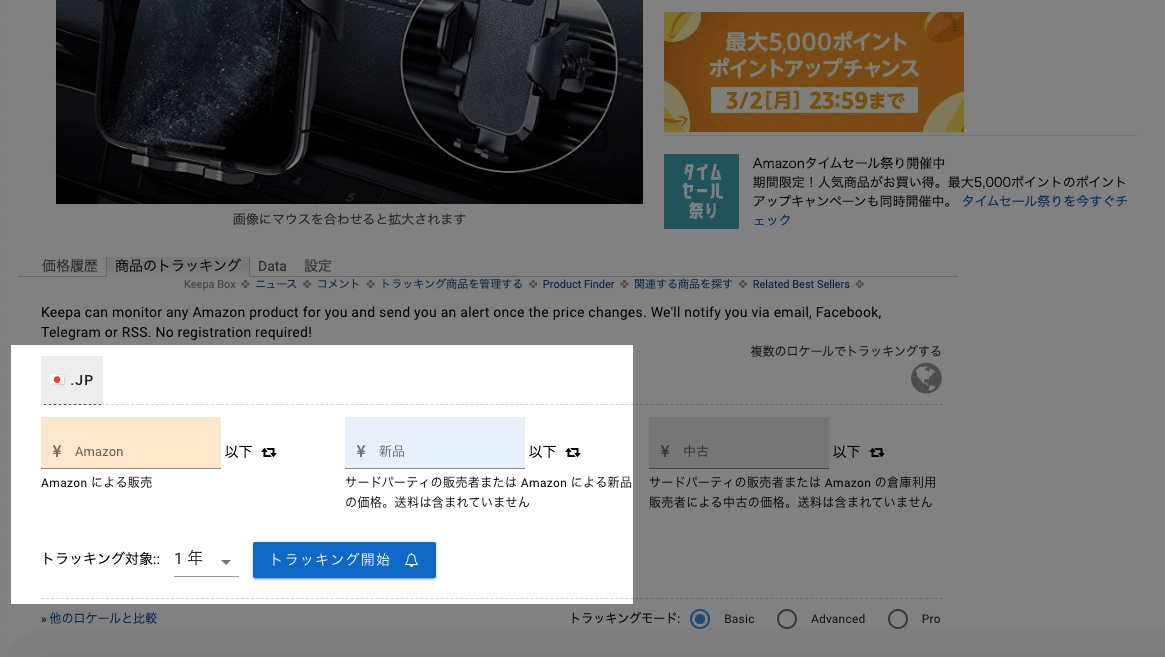The width and height of the screenshot is (1165, 657).
Task: Toggle the threshold direction icon beside the 中古 price field
Action: 877,452
